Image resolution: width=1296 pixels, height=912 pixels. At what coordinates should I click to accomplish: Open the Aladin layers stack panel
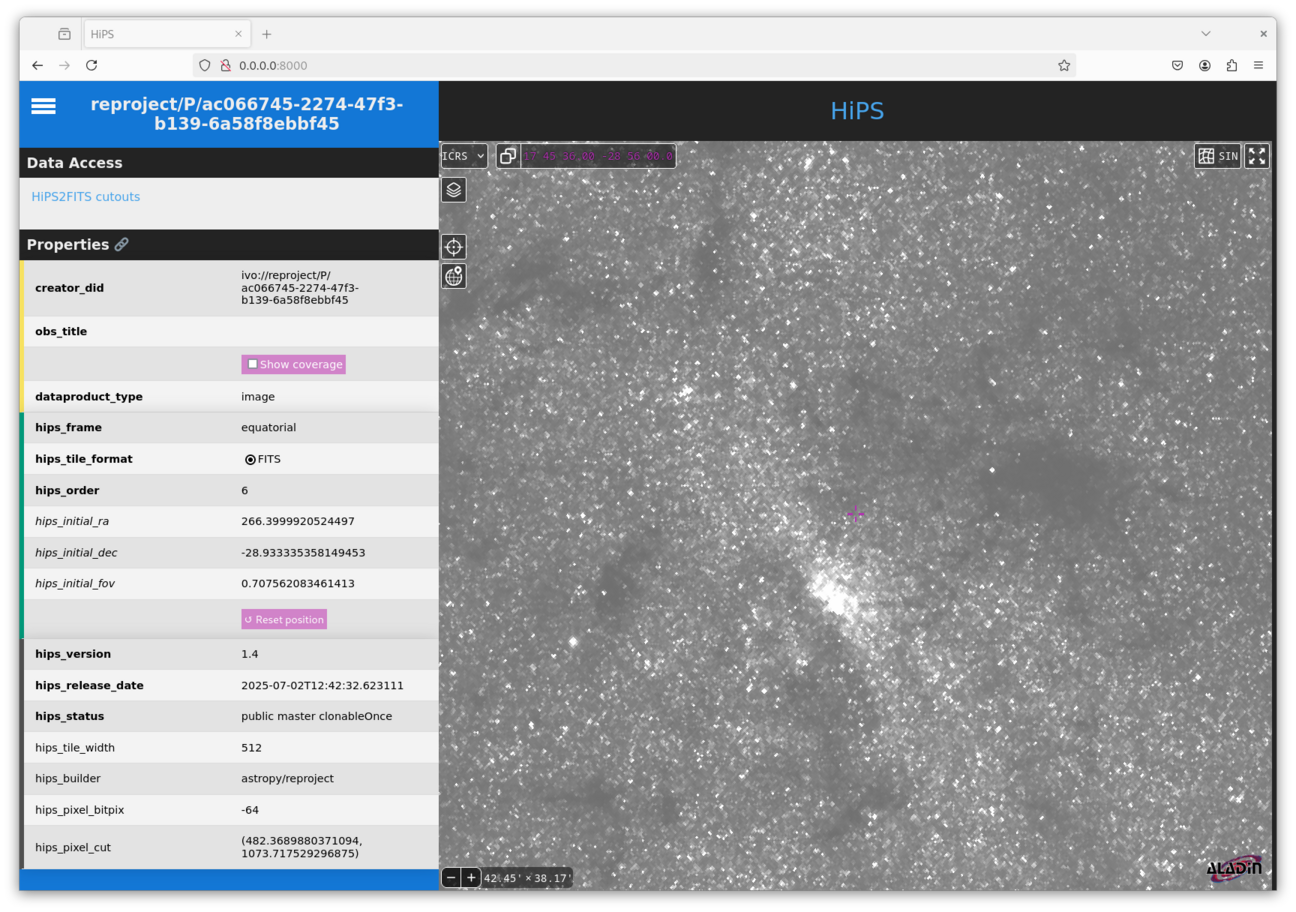point(454,190)
